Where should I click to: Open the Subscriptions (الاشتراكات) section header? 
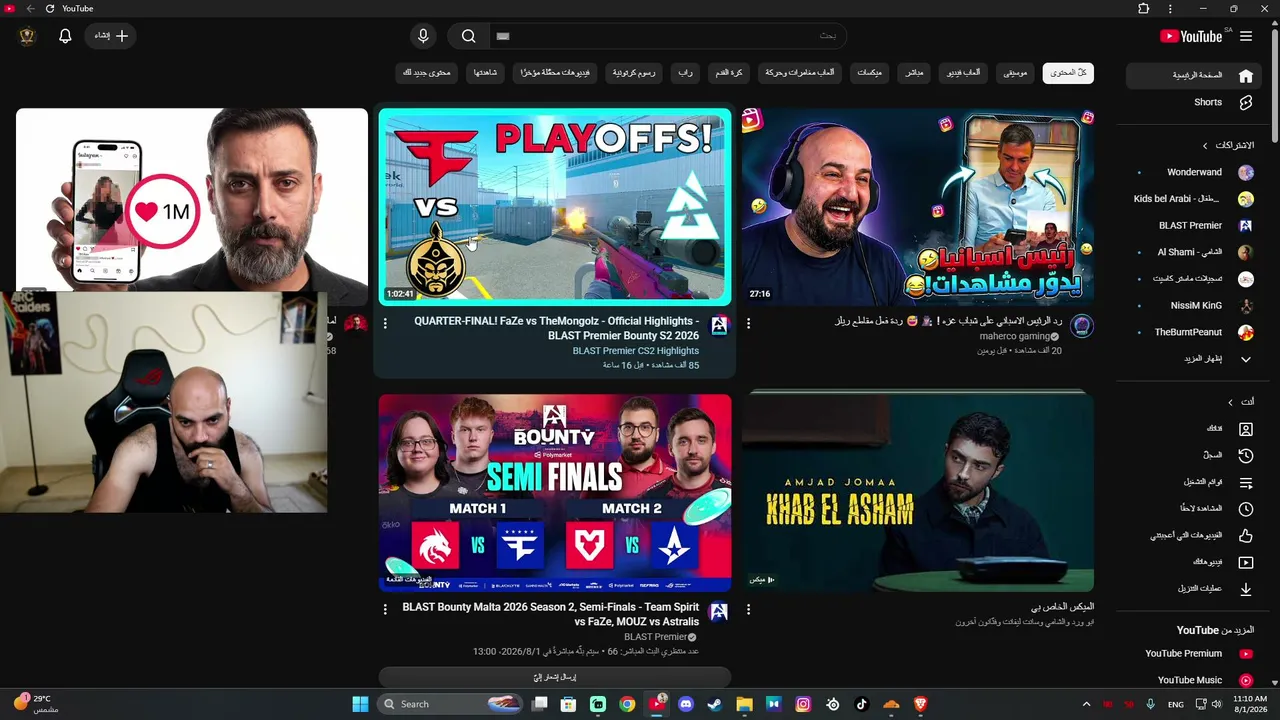1230,145
